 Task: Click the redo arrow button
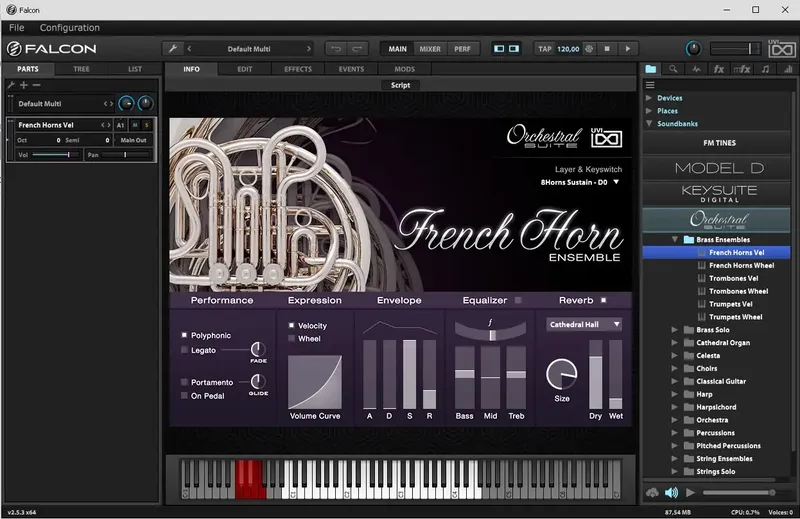[x=357, y=49]
